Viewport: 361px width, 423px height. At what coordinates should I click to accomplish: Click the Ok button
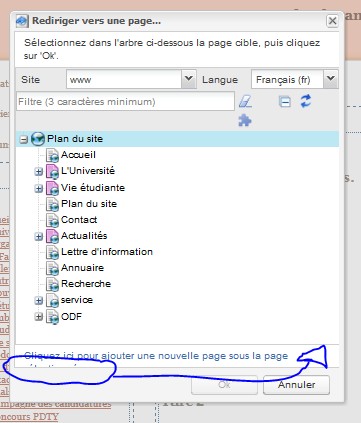pos(224,385)
